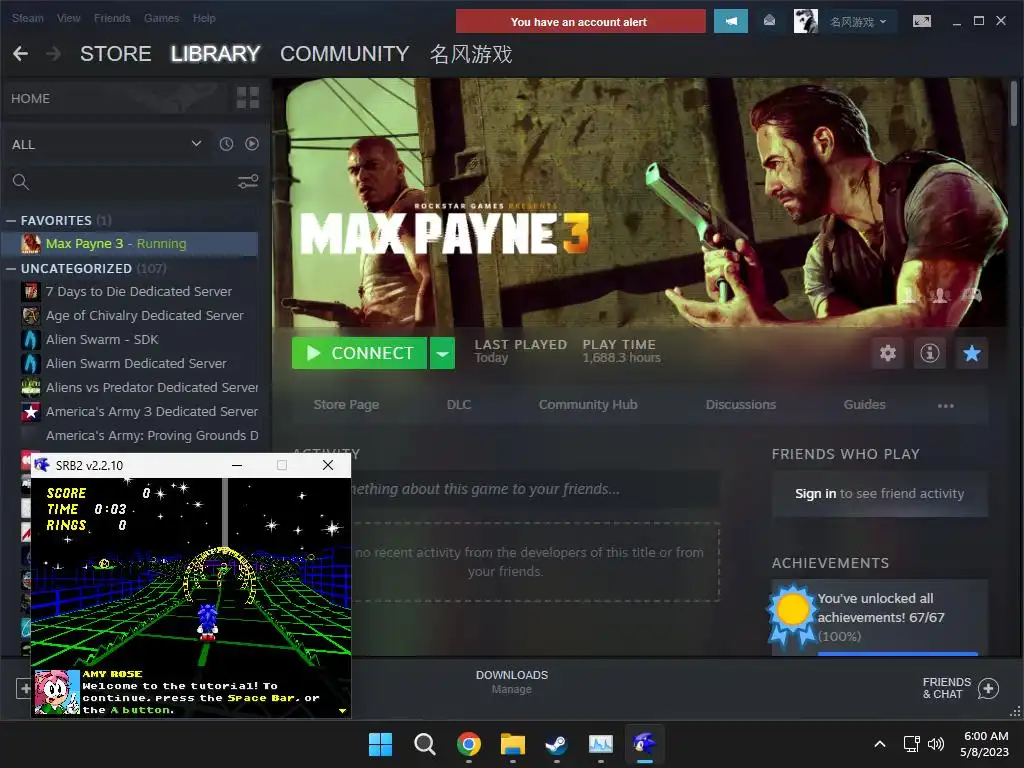Open Windows Start menu

pos(380,744)
